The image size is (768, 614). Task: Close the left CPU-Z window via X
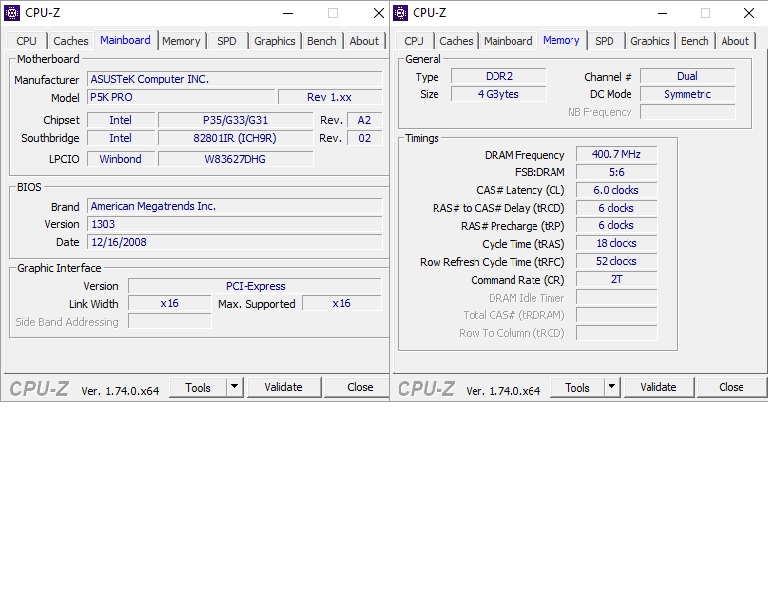click(379, 13)
